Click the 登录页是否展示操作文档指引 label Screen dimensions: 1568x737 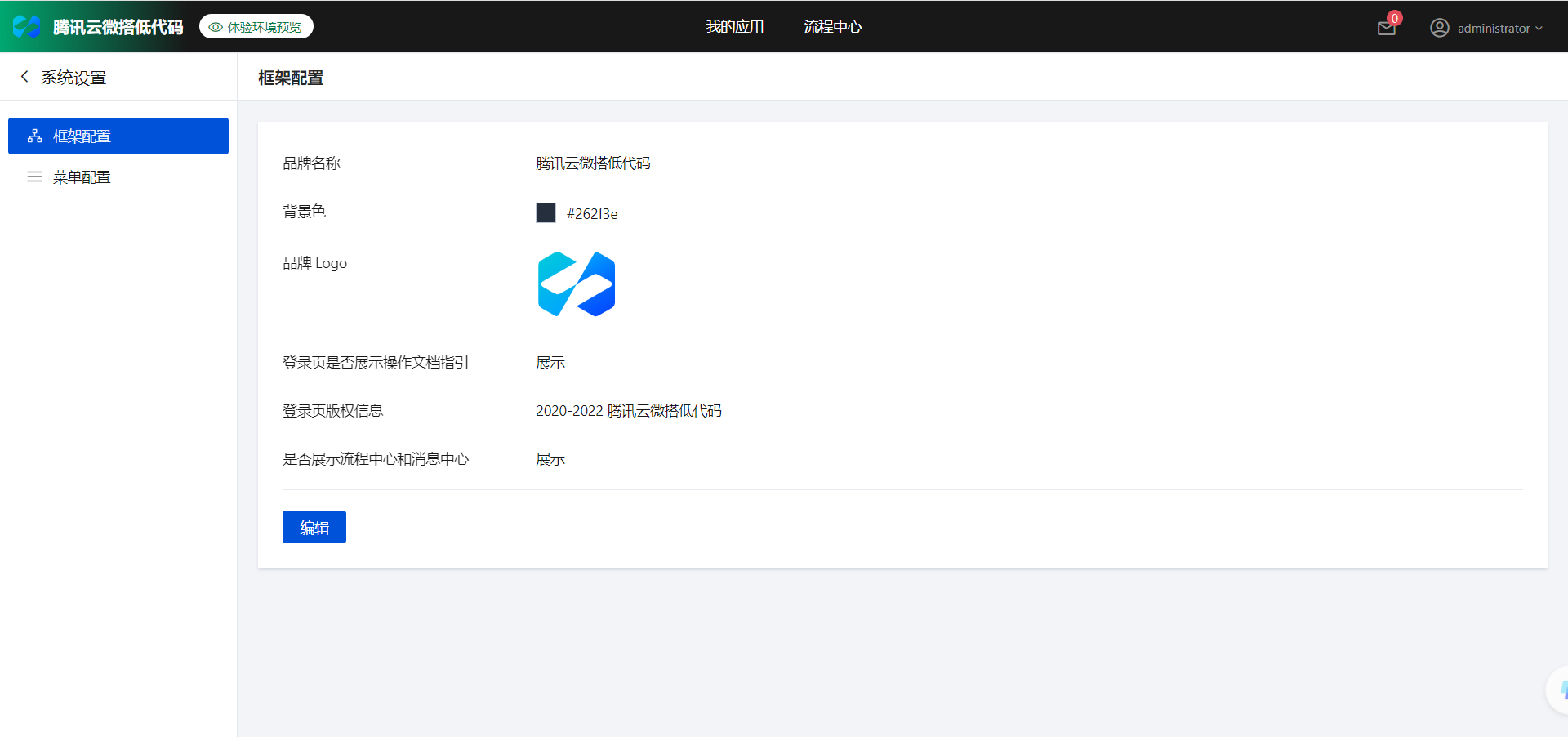point(376,363)
